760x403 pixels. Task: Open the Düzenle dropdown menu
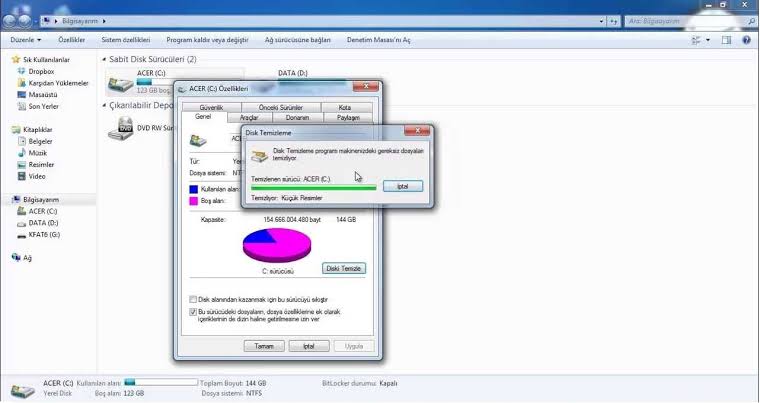(x=26, y=40)
